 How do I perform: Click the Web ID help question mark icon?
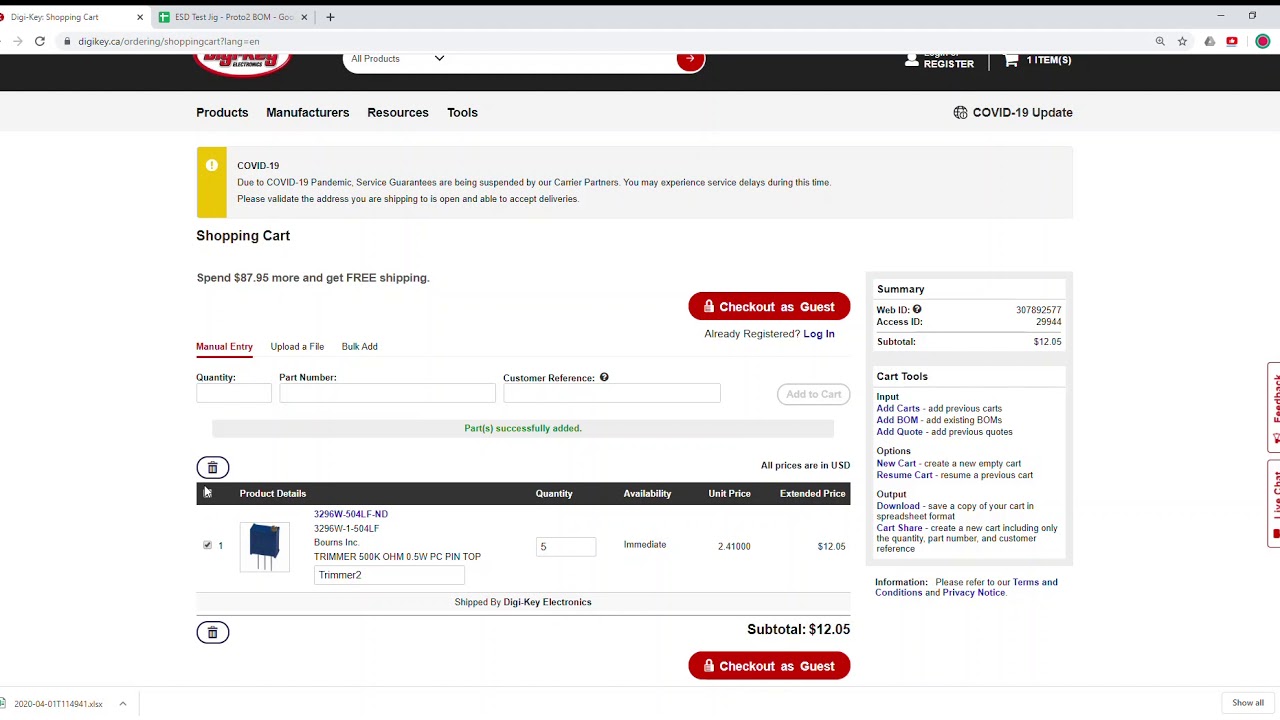[x=917, y=310]
